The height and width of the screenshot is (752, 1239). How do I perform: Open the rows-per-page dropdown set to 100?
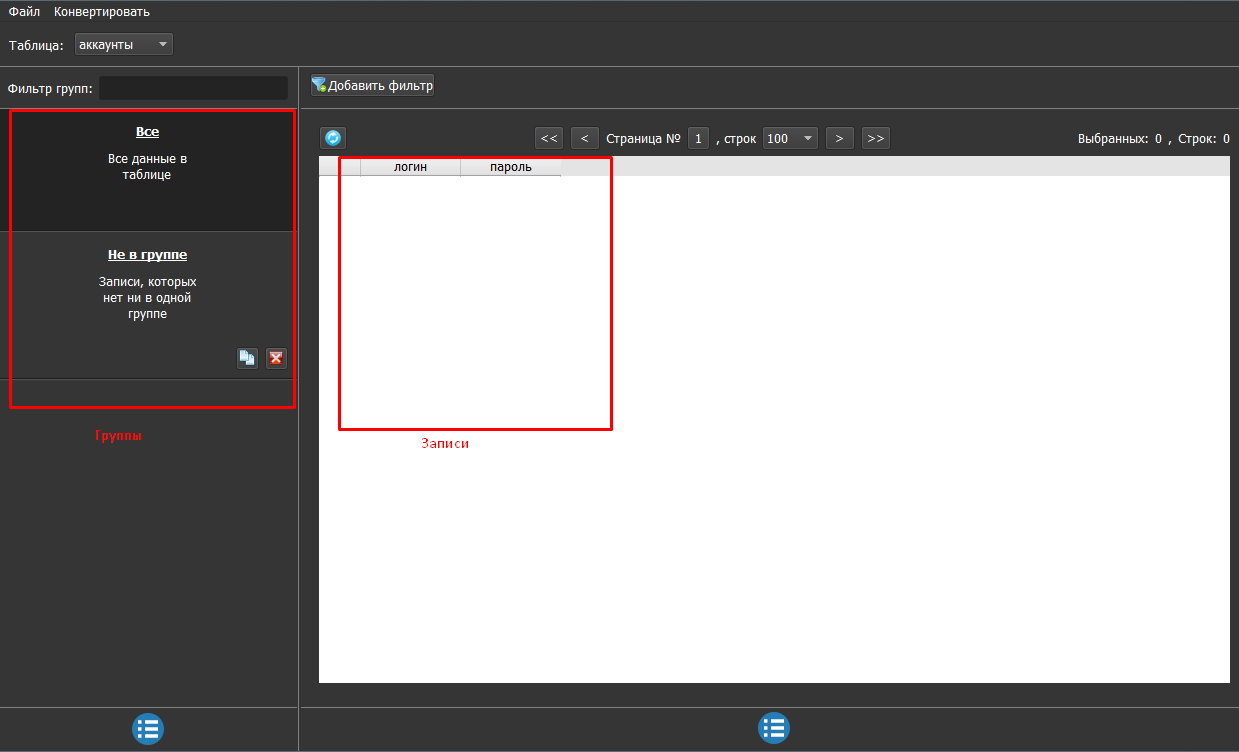coord(790,138)
